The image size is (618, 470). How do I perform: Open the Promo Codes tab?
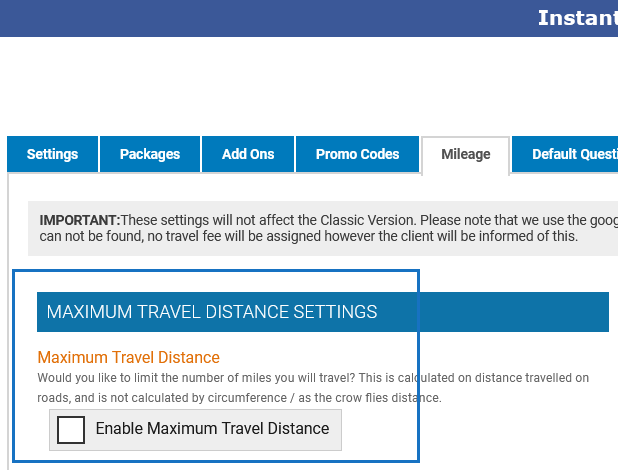tap(357, 155)
